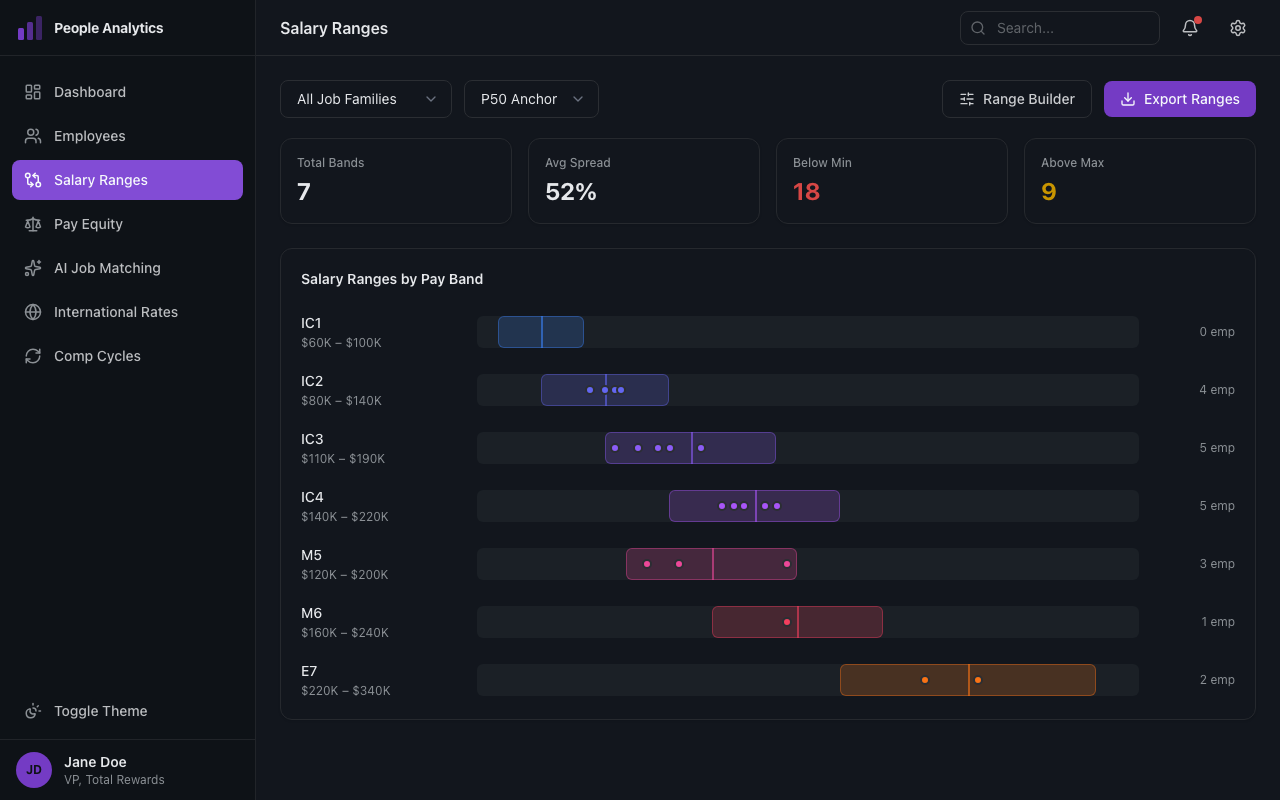Click Export Ranges

click(1179, 99)
